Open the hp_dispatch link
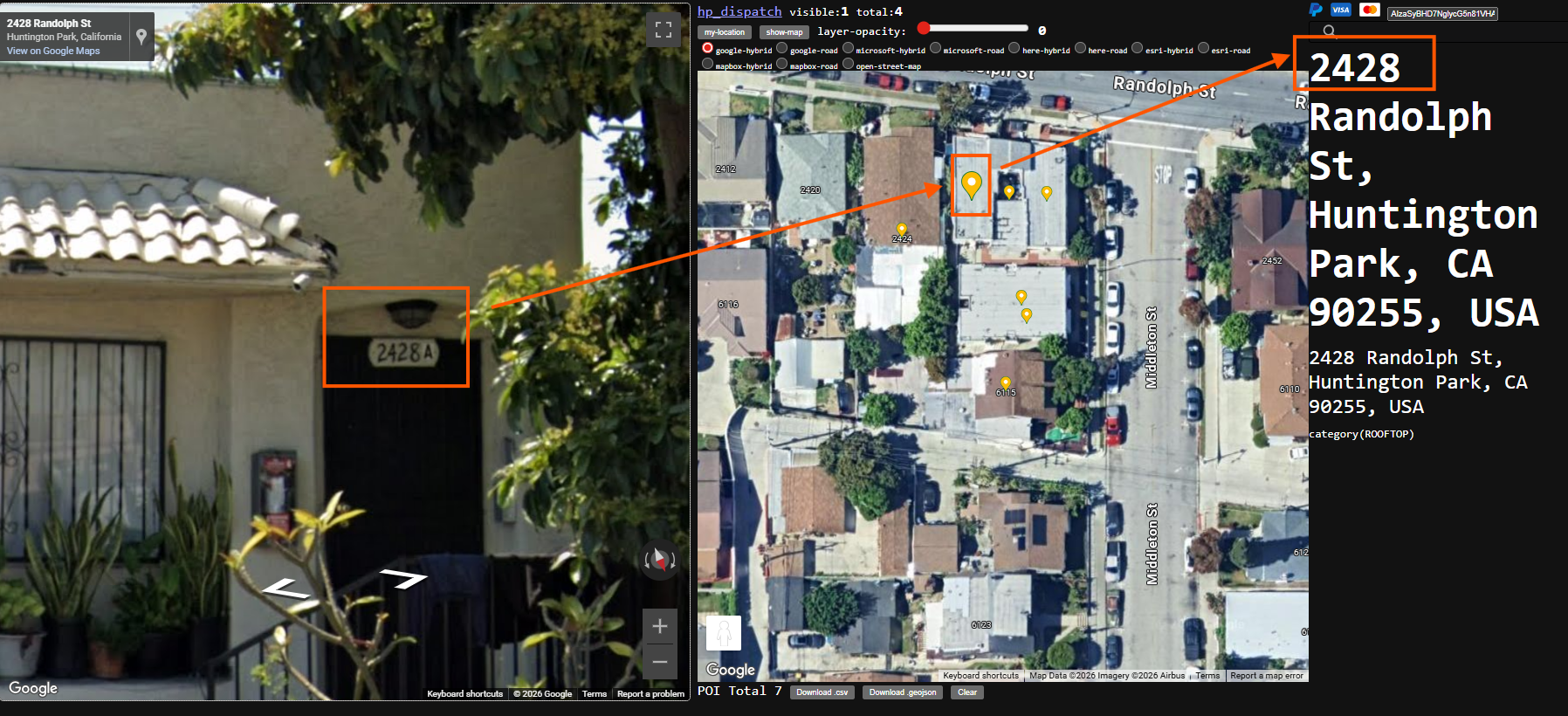The image size is (1568, 716). pos(739,11)
